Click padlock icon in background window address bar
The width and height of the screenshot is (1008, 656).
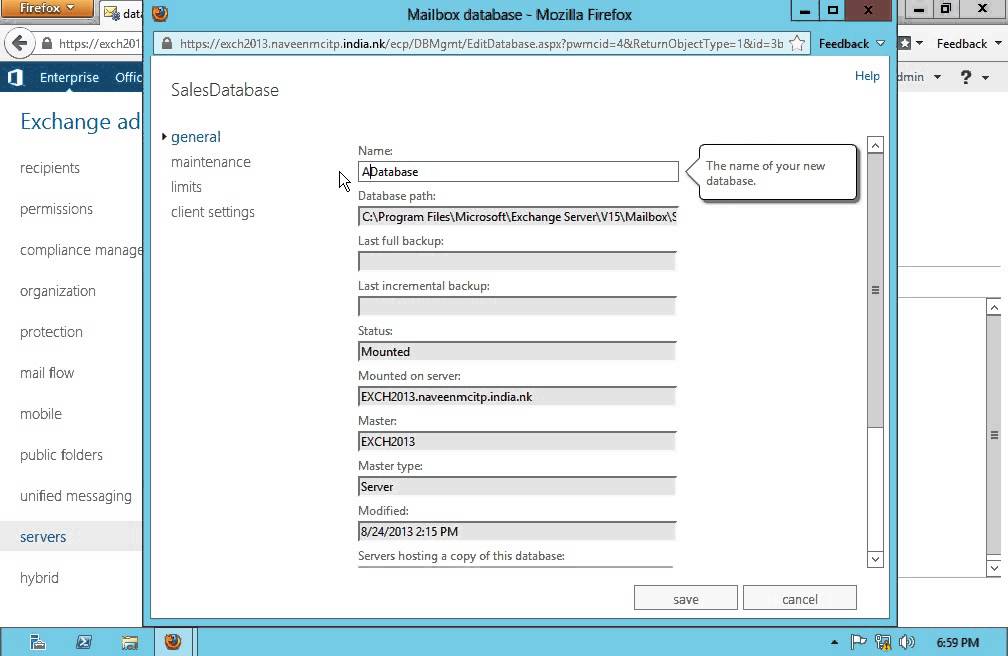tap(46, 44)
